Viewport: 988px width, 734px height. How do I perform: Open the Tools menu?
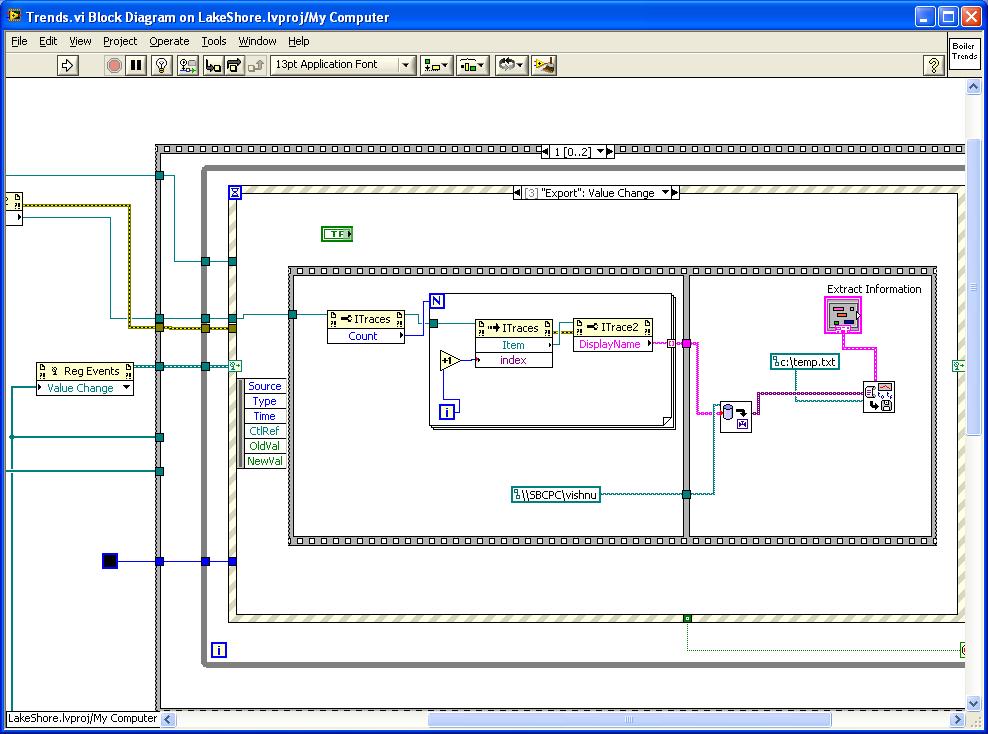[x=214, y=41]
